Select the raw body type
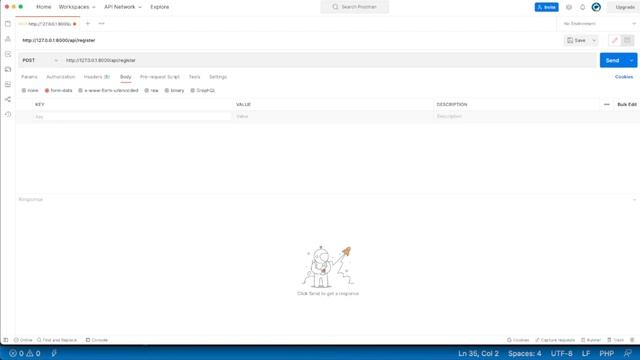640x360 pixels. (151, 90)
